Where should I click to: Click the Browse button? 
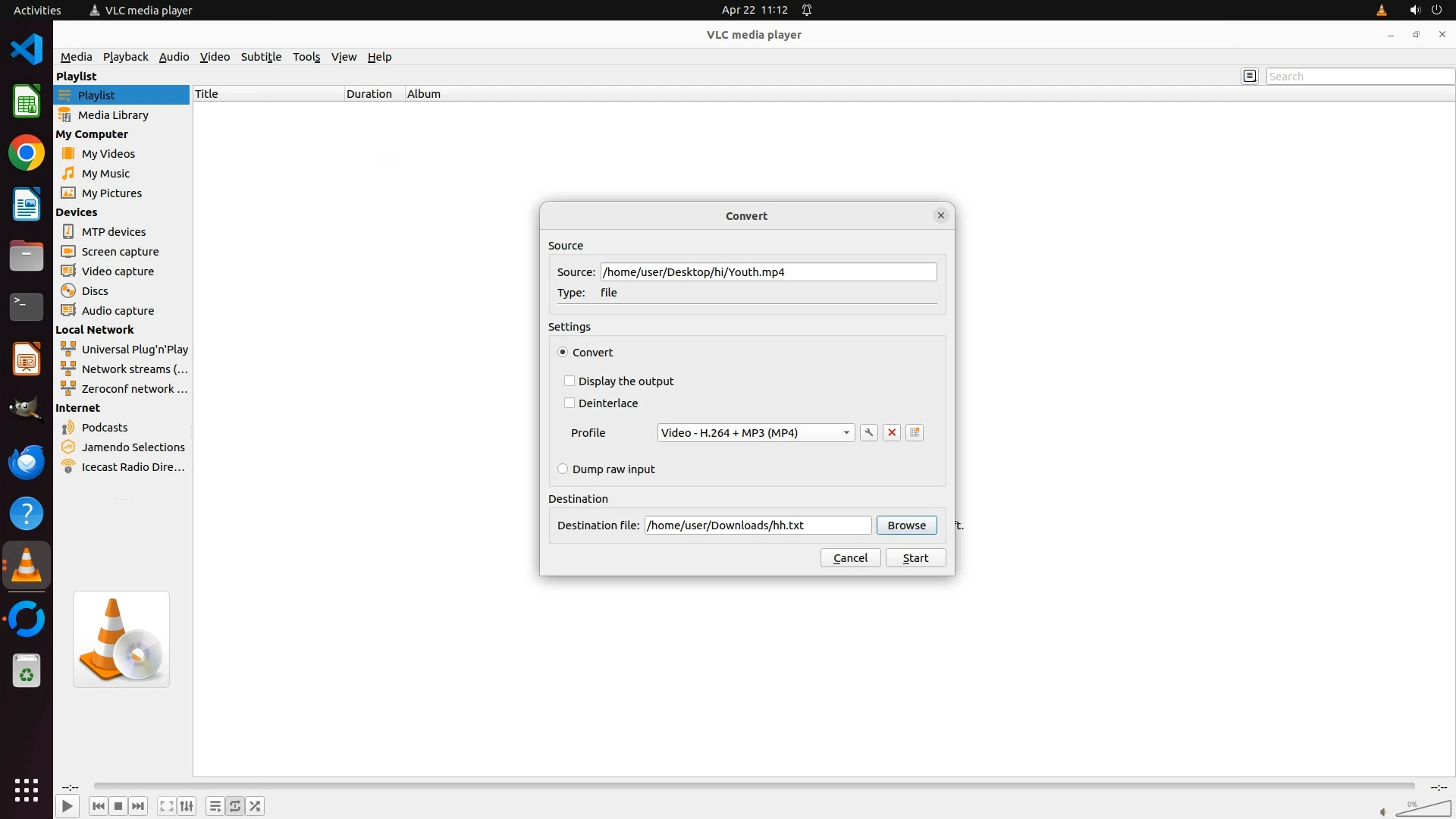[906, 525]
